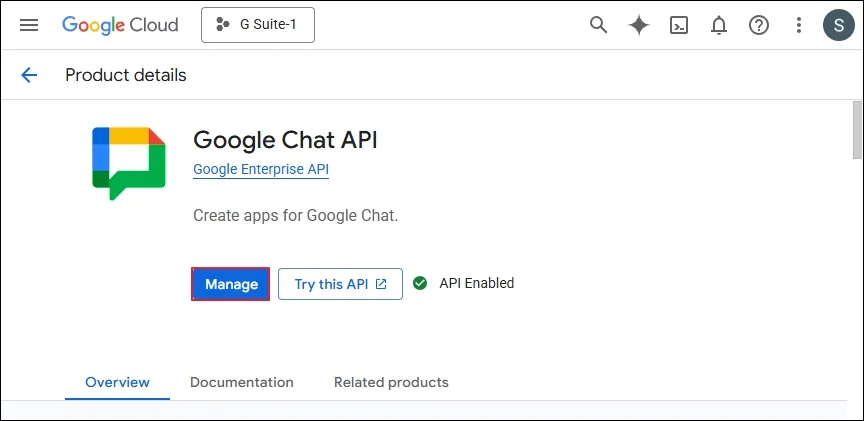Image resolution: width=864 pixels, height=421 pixels.
Task: Launch the Gemini sparkle assistant icon
Action: tap(639, 25)
